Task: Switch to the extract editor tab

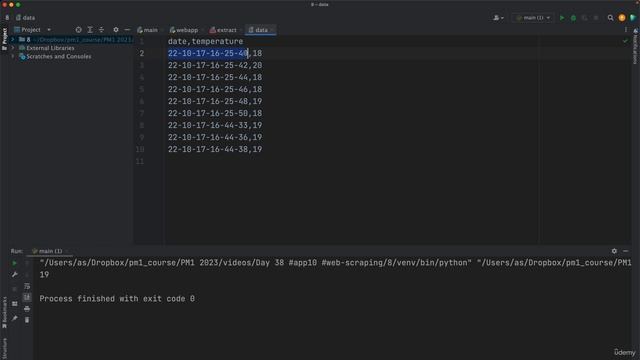Action: tap(224, 30)
